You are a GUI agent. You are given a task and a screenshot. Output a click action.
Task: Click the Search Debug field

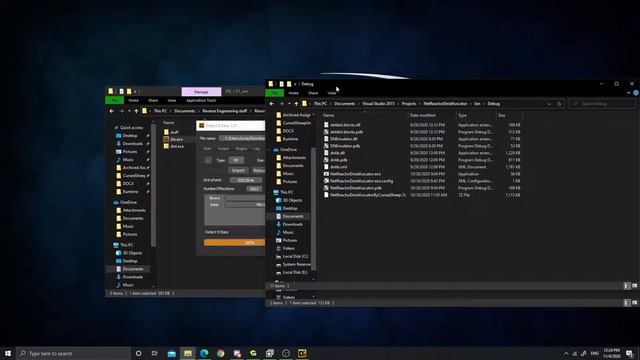pyautogui.click(x=602, y=104)
